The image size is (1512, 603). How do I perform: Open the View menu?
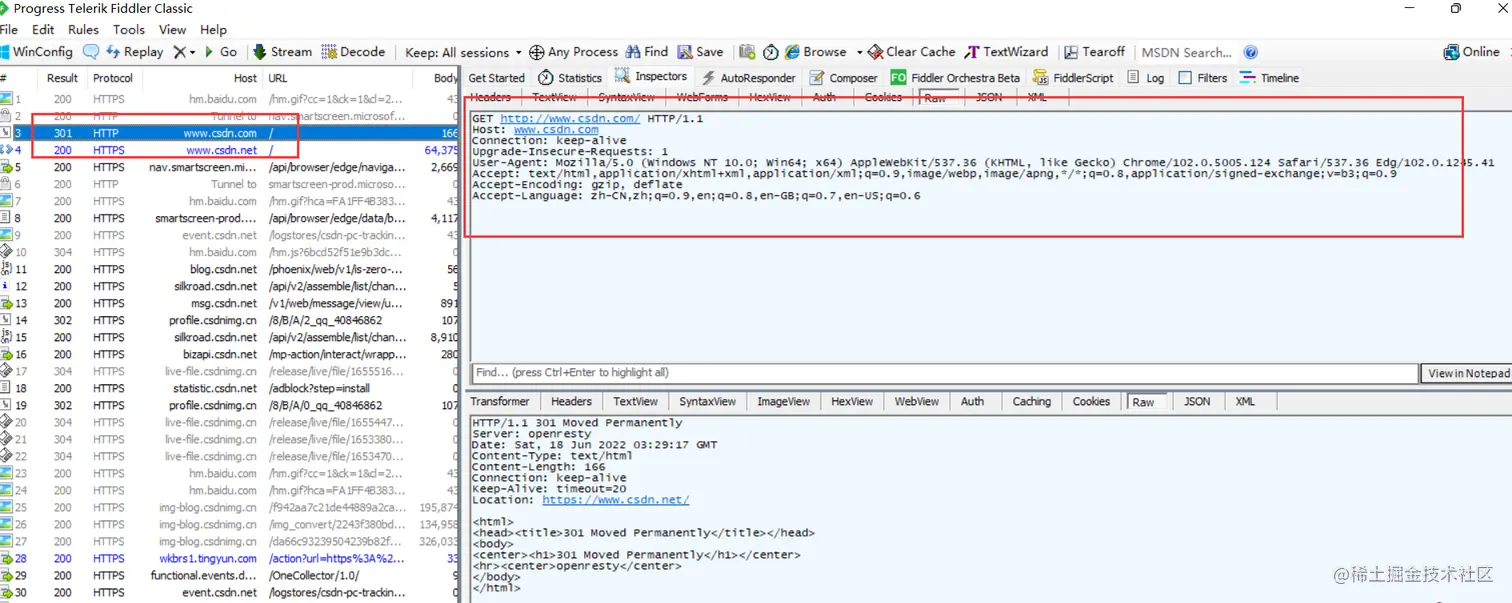(173, 30)
